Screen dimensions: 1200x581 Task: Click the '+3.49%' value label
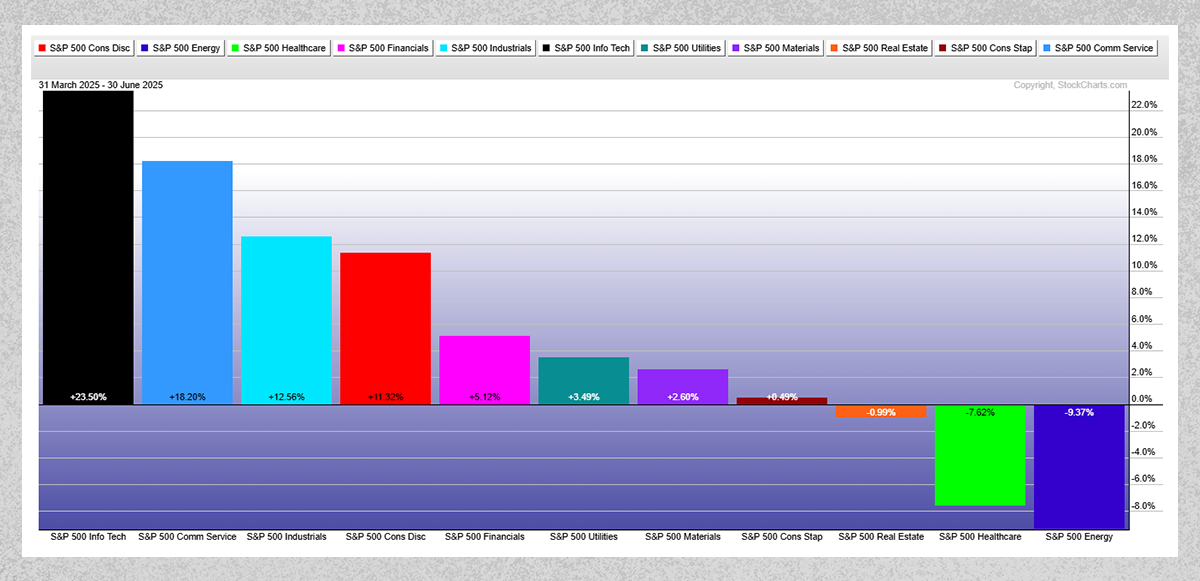point(583,397)
